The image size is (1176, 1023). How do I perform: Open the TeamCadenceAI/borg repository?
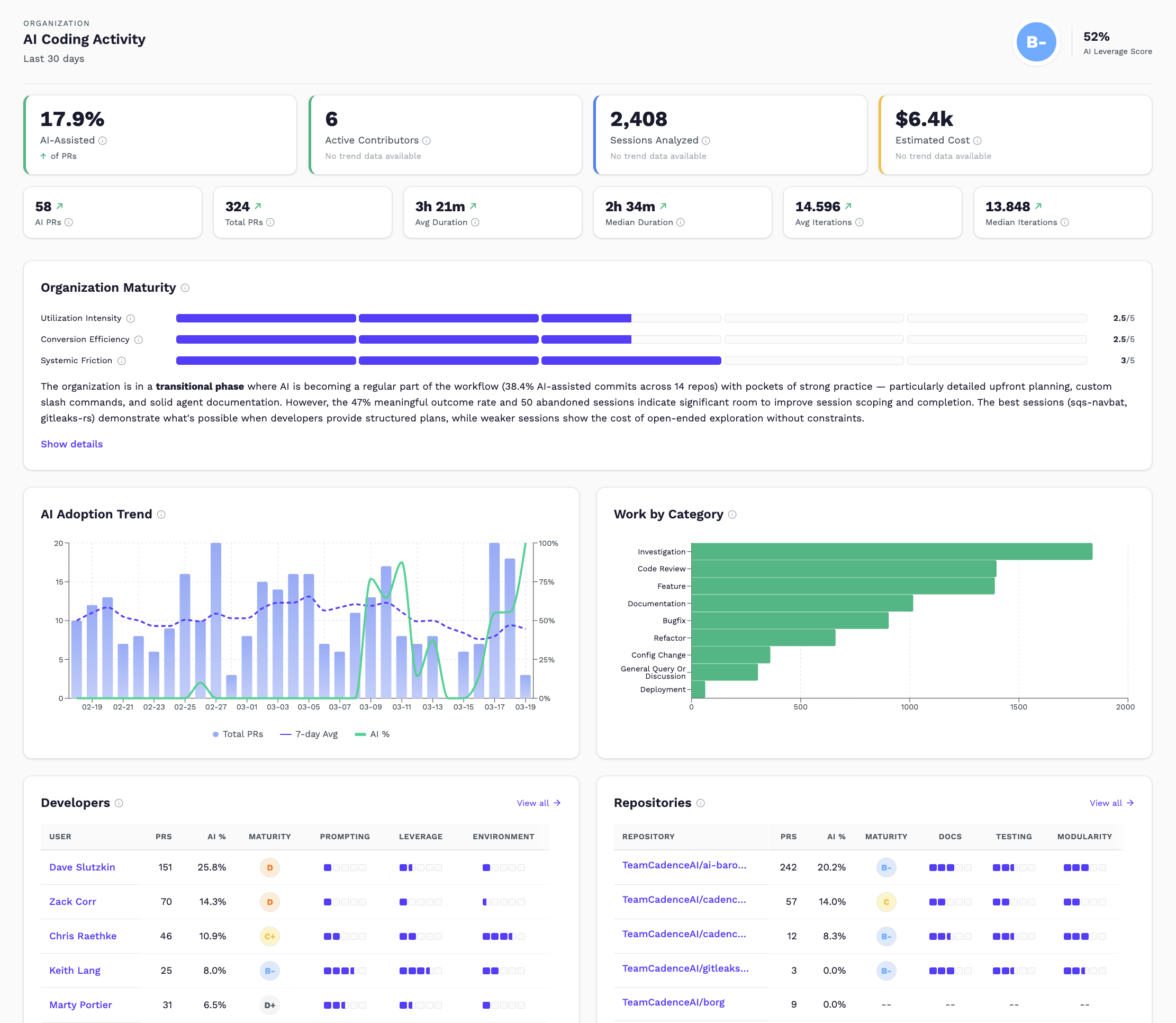(x=673, y=1002)
